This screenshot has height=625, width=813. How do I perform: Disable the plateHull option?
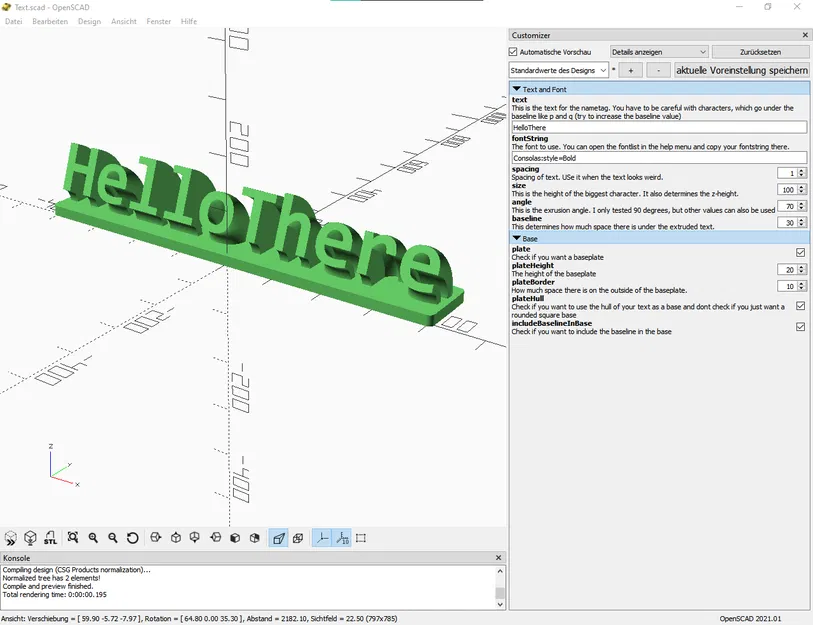point(800,305)
